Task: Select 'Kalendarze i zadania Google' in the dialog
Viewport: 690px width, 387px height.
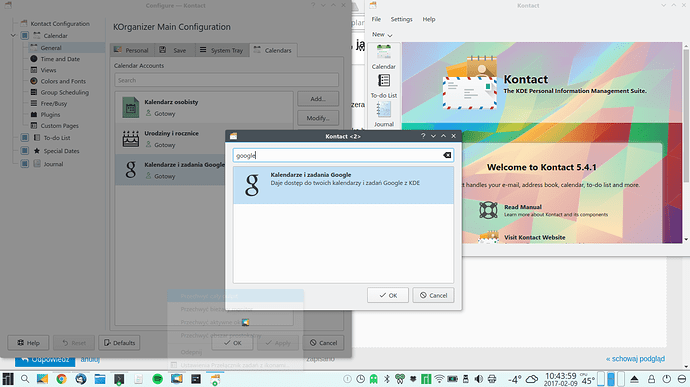Action: tap(343, 185)
